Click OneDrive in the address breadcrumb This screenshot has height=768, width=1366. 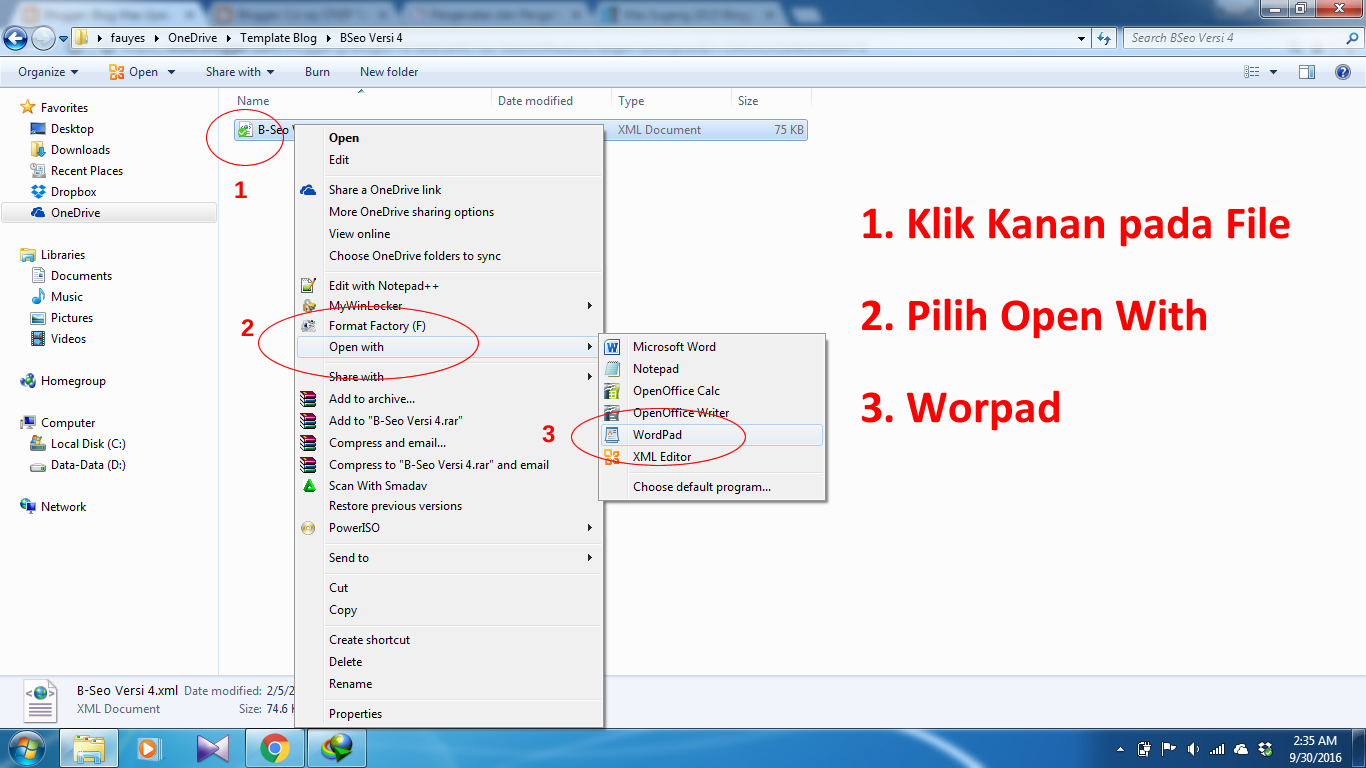pyautogui.click(x=193, y=38)
